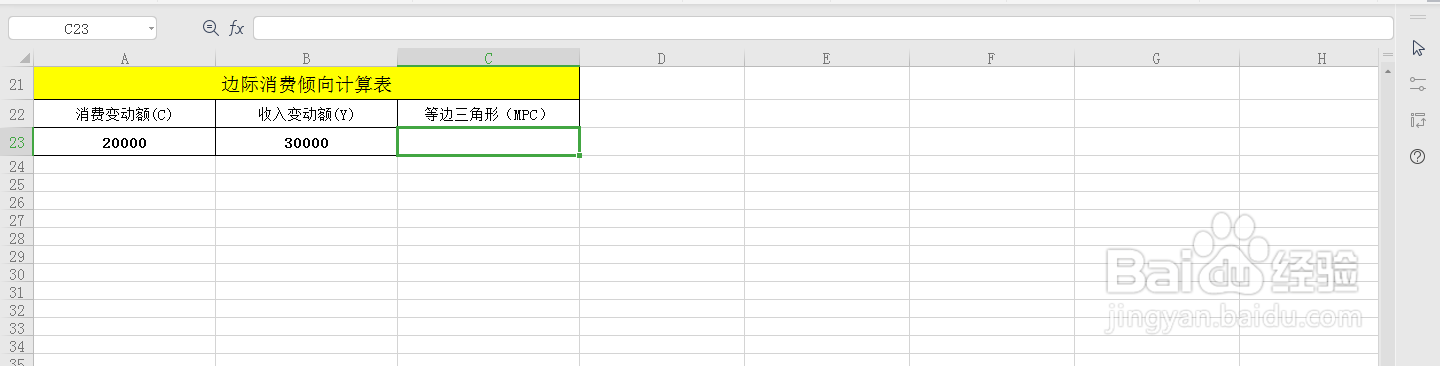Click the zoom magnifier icon near formula bar
The height and width of the screenshot is (366, 1440).
coord(210,29)
